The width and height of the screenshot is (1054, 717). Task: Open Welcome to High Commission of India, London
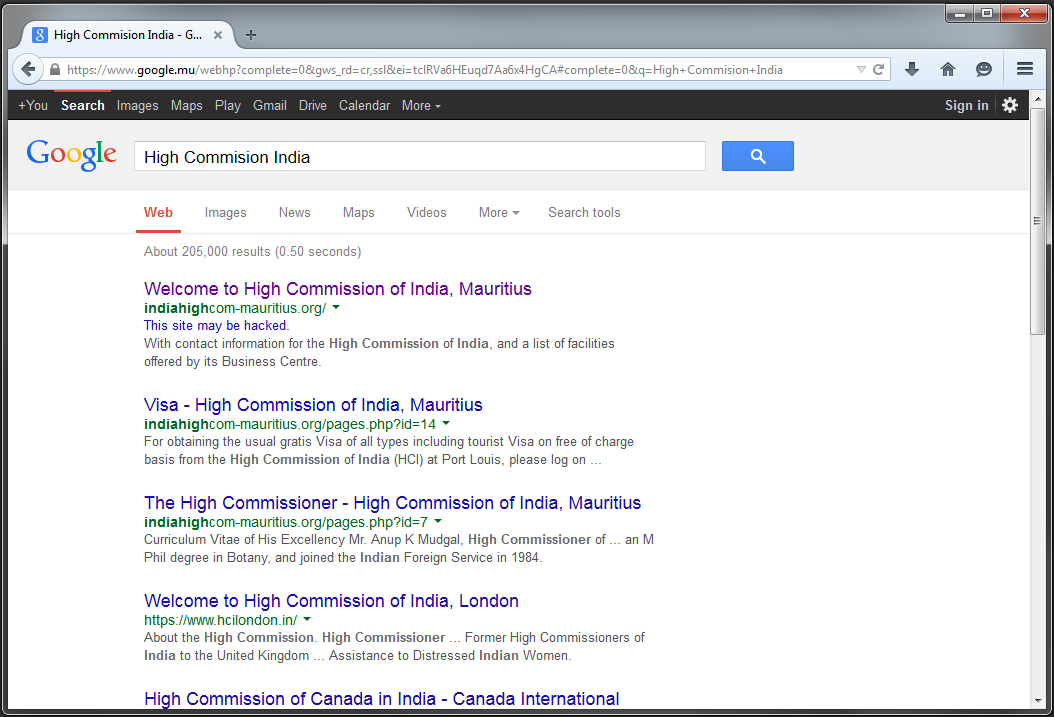point(331,601)
